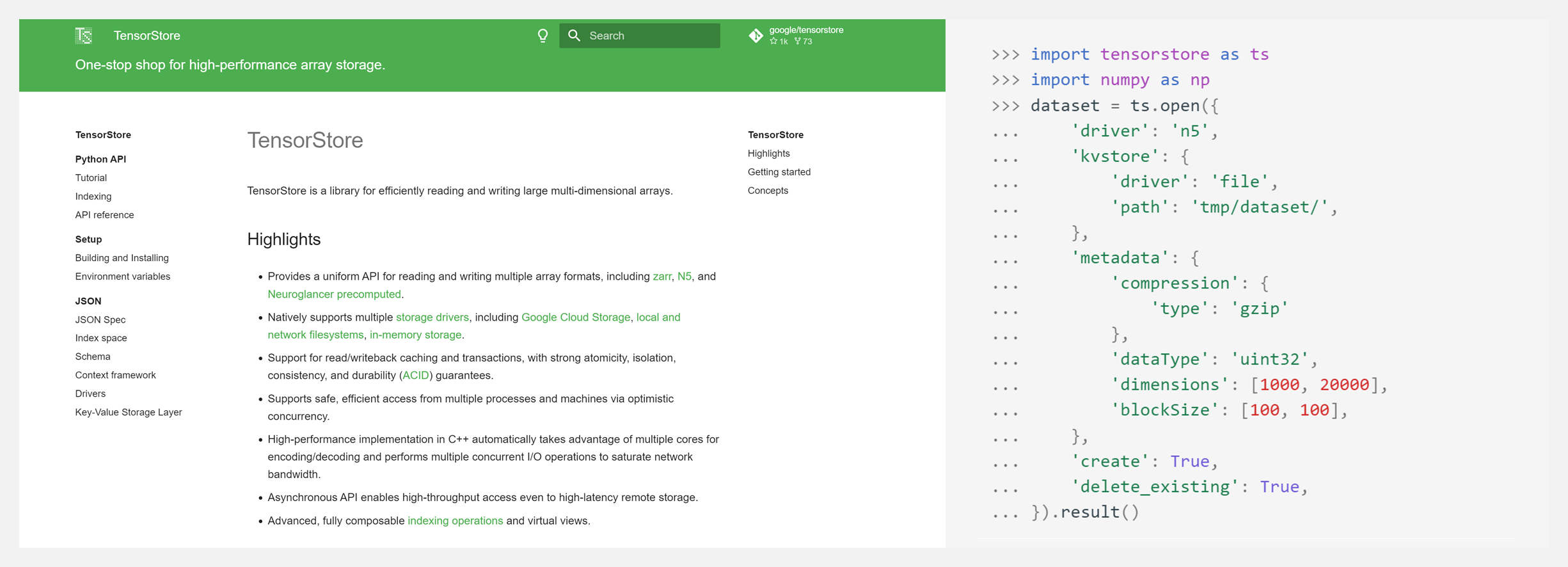Screen dimensions: 1568x567
Task: Jump to Concepts in table of contents
Action: [768, 191]
